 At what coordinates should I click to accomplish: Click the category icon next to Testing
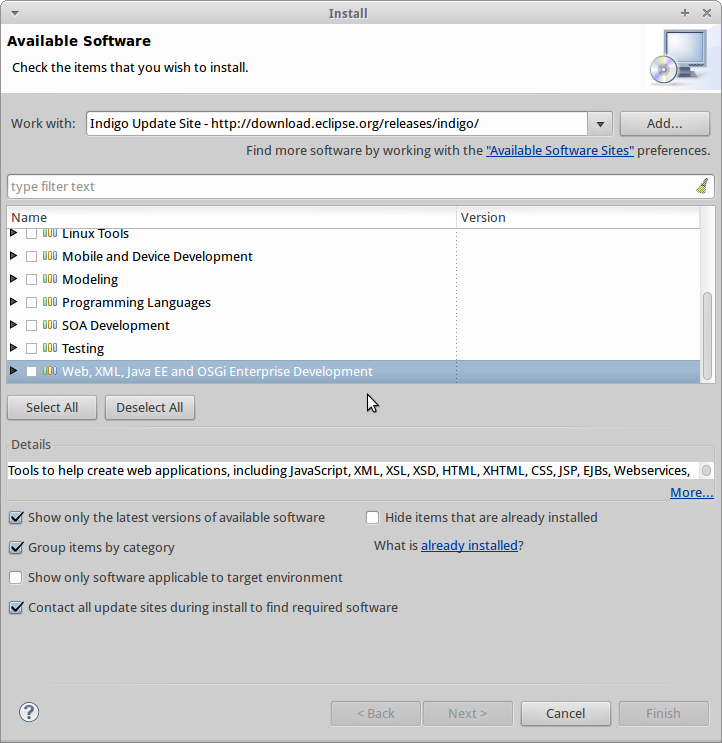tap(50, 348)
